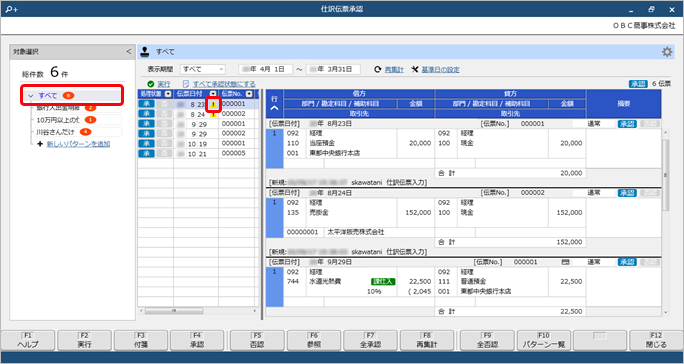Select the 銀行入出金明細 pattern
Screen dimensions: 684x364
coord(77,107)
